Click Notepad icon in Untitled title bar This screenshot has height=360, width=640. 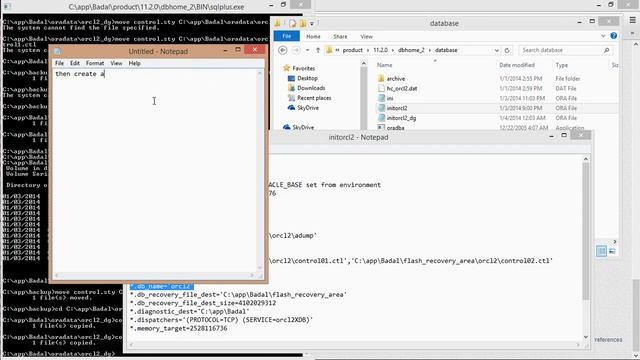(57, 51)
